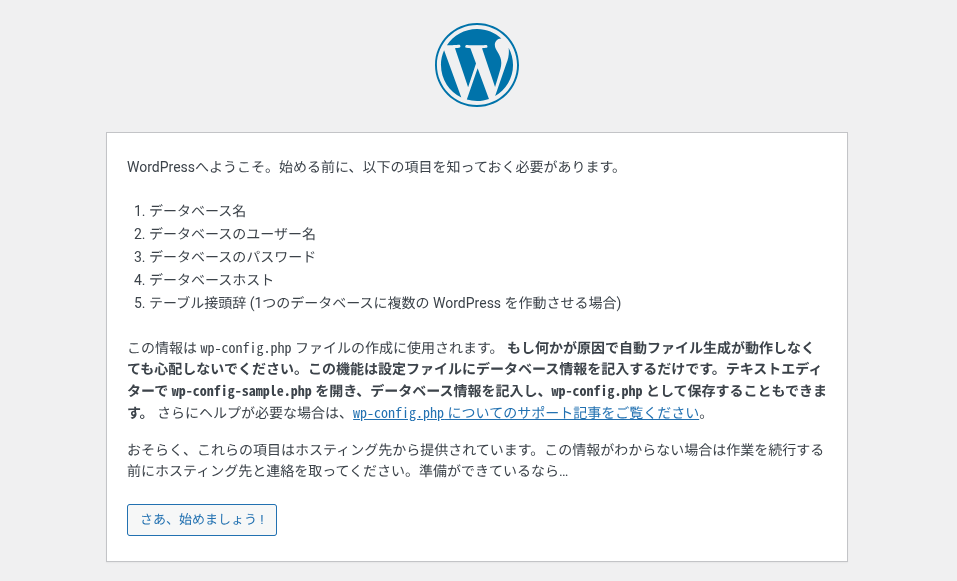
Task: Click wp-config.php code text in この情報は sentence
Action: click(245, 348)
